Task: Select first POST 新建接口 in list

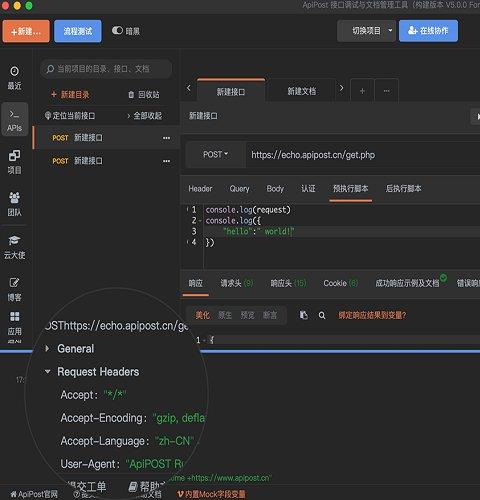Action: (x=107, y=138)
